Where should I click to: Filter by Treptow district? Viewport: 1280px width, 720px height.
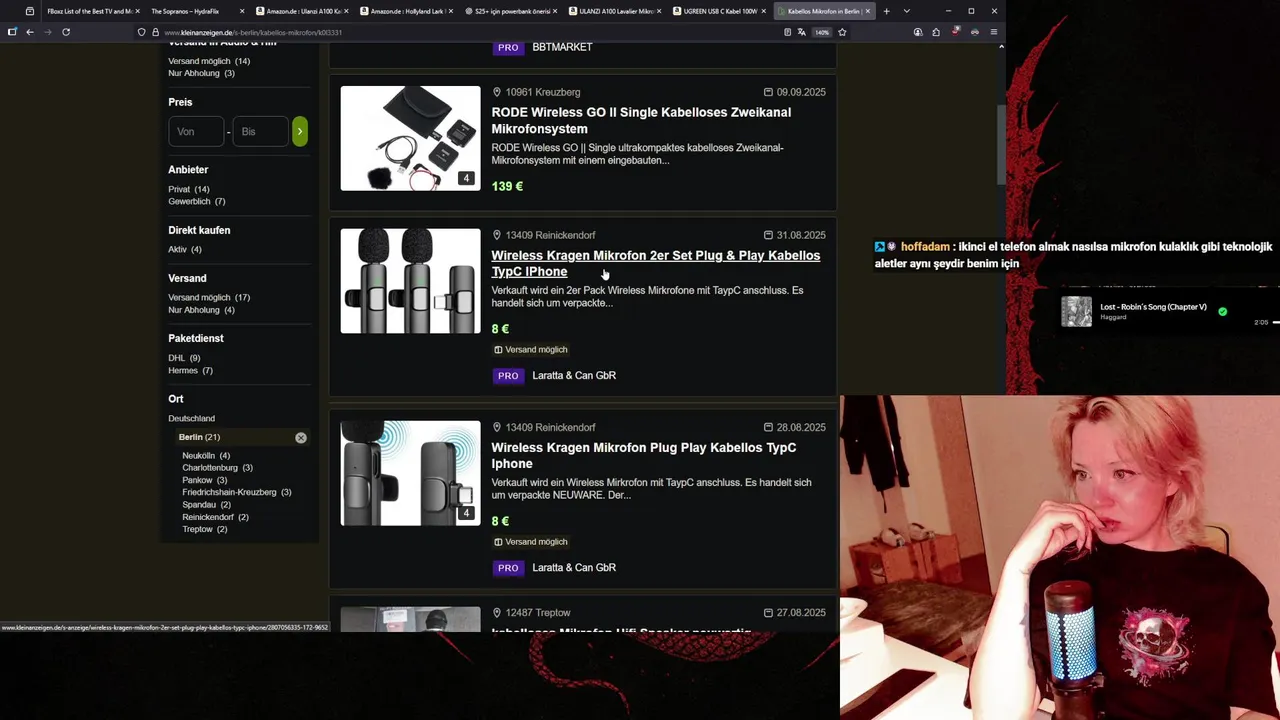(x=205, y=529)
